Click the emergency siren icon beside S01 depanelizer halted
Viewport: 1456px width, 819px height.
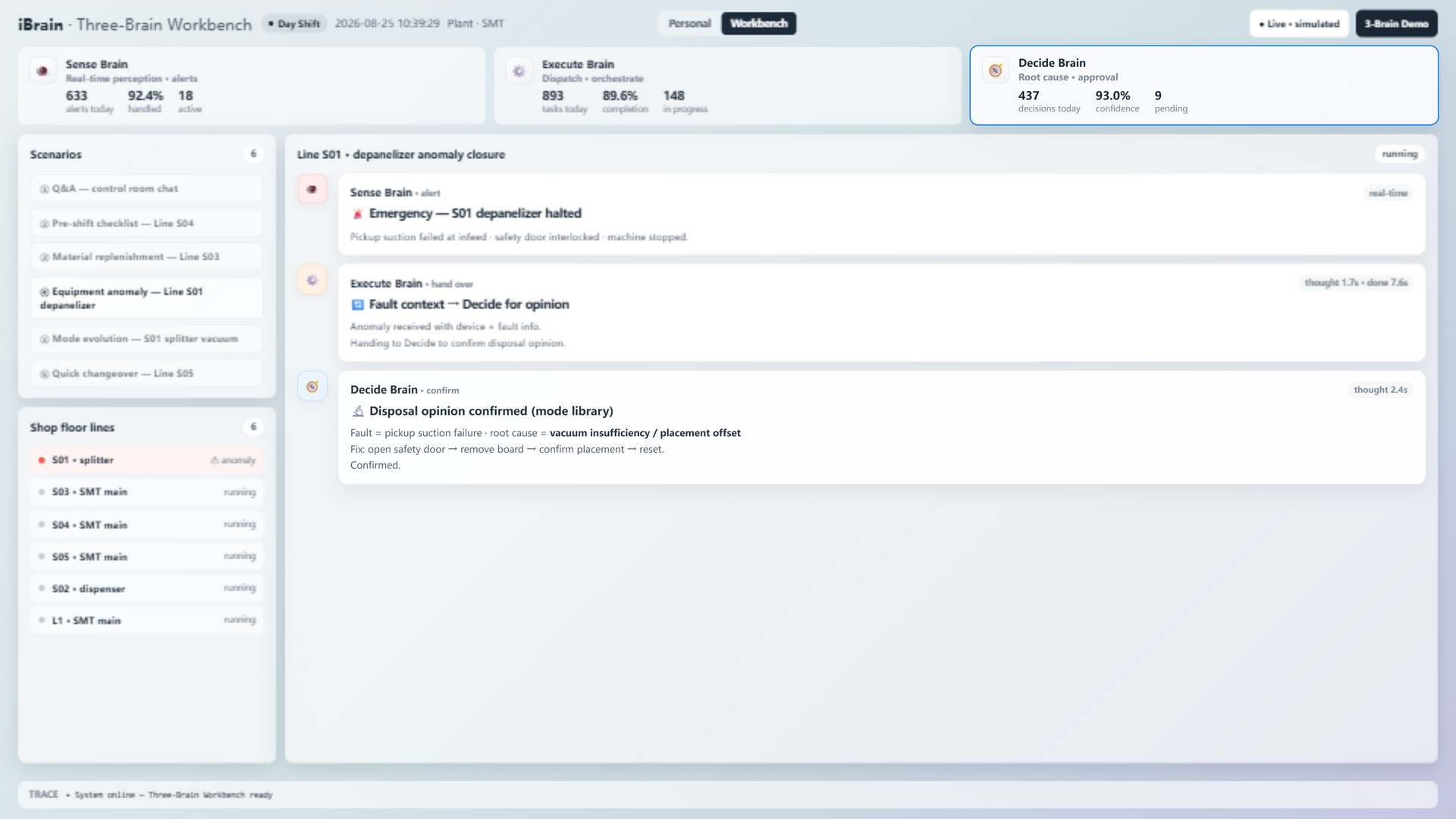tap(357, 214)
